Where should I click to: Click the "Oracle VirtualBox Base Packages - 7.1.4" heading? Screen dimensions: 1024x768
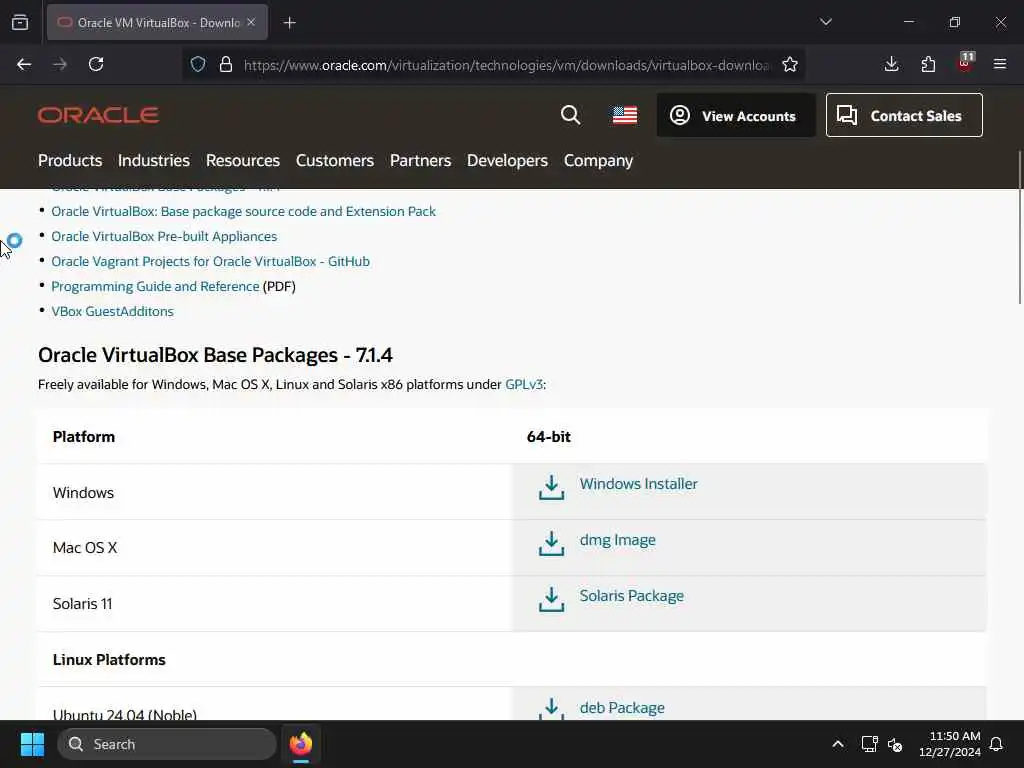click(x=216, y=355)
